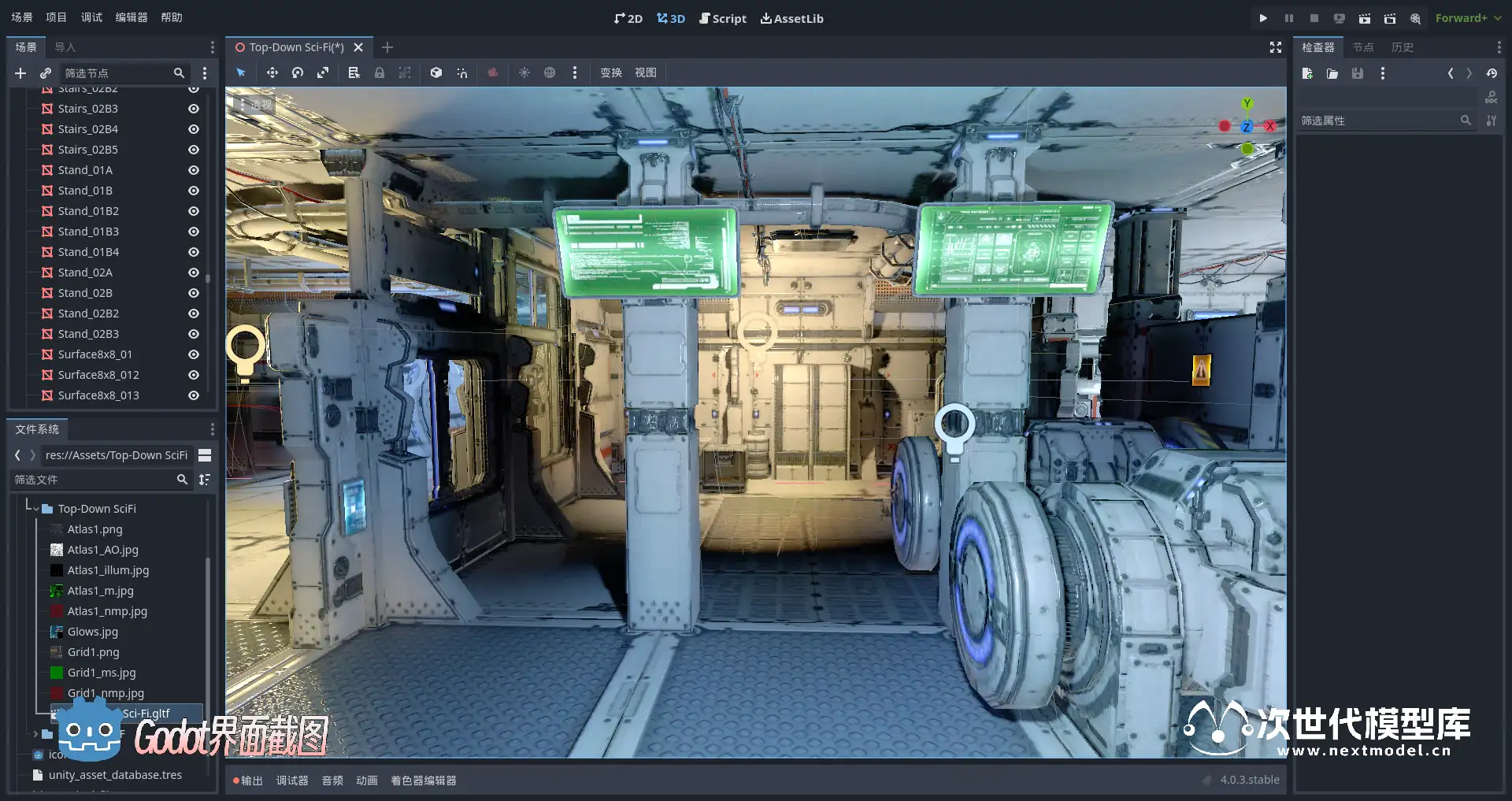
Task: Open the 变换 transform menu
Action: pos(611,72)
